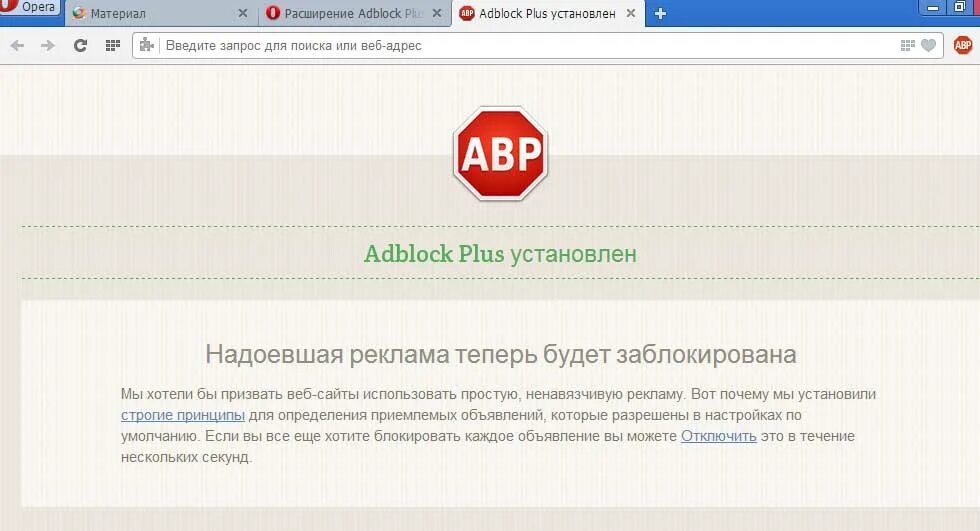Click the extension puzzle icon in address bar
This screenshot has height=531, width=980.
click(146, 45)
